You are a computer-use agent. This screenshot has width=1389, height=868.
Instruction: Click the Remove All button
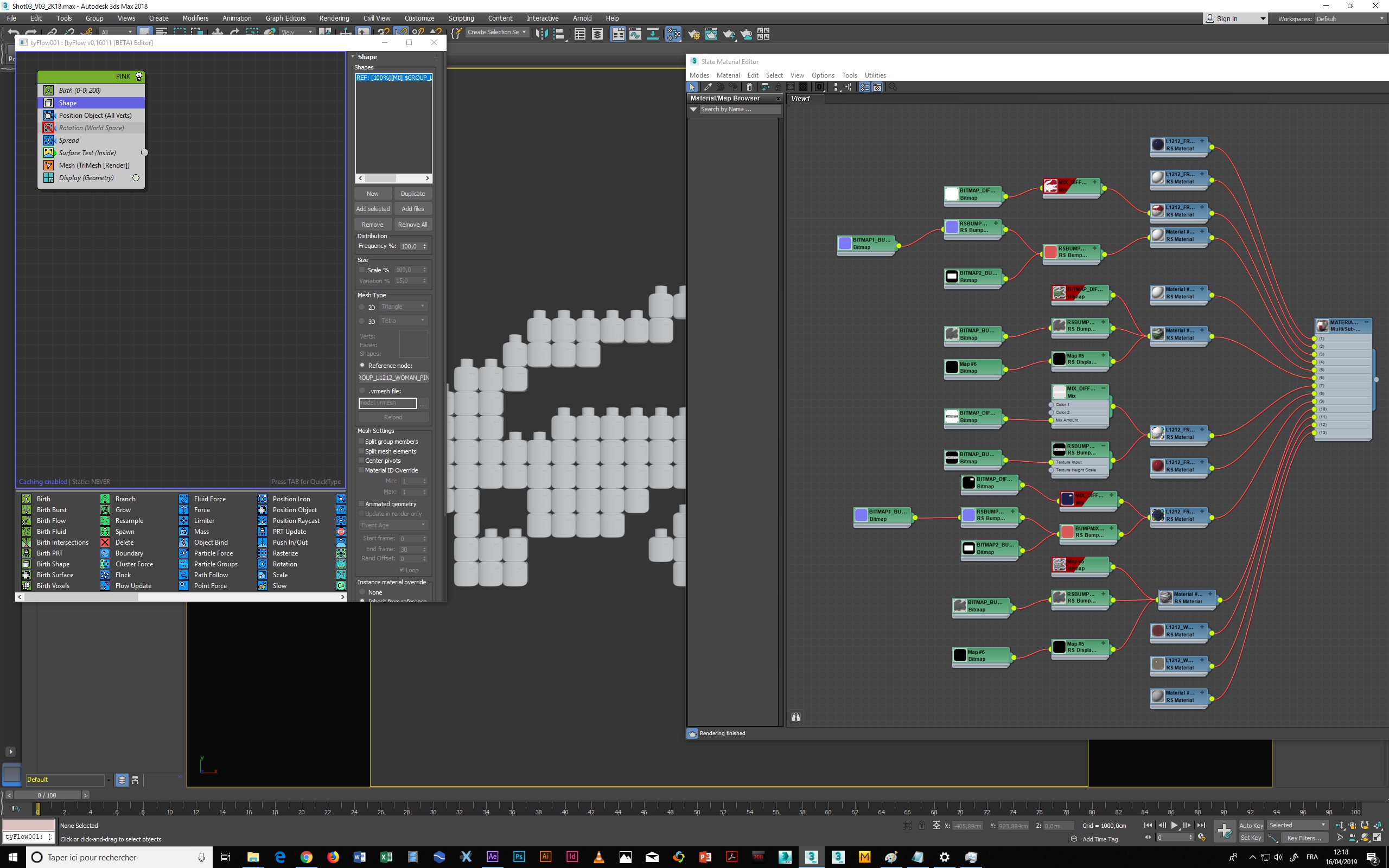[x=412, y=225]
